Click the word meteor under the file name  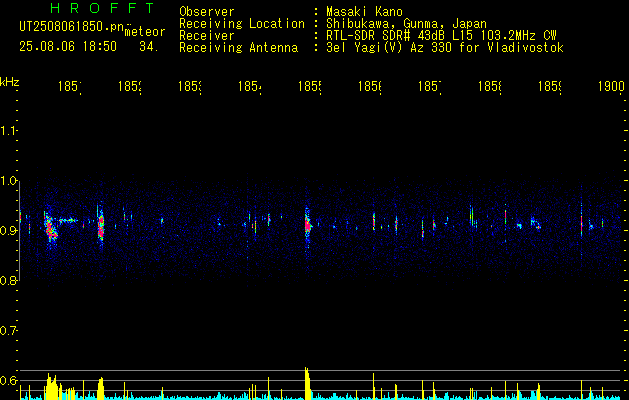(145, 32)
